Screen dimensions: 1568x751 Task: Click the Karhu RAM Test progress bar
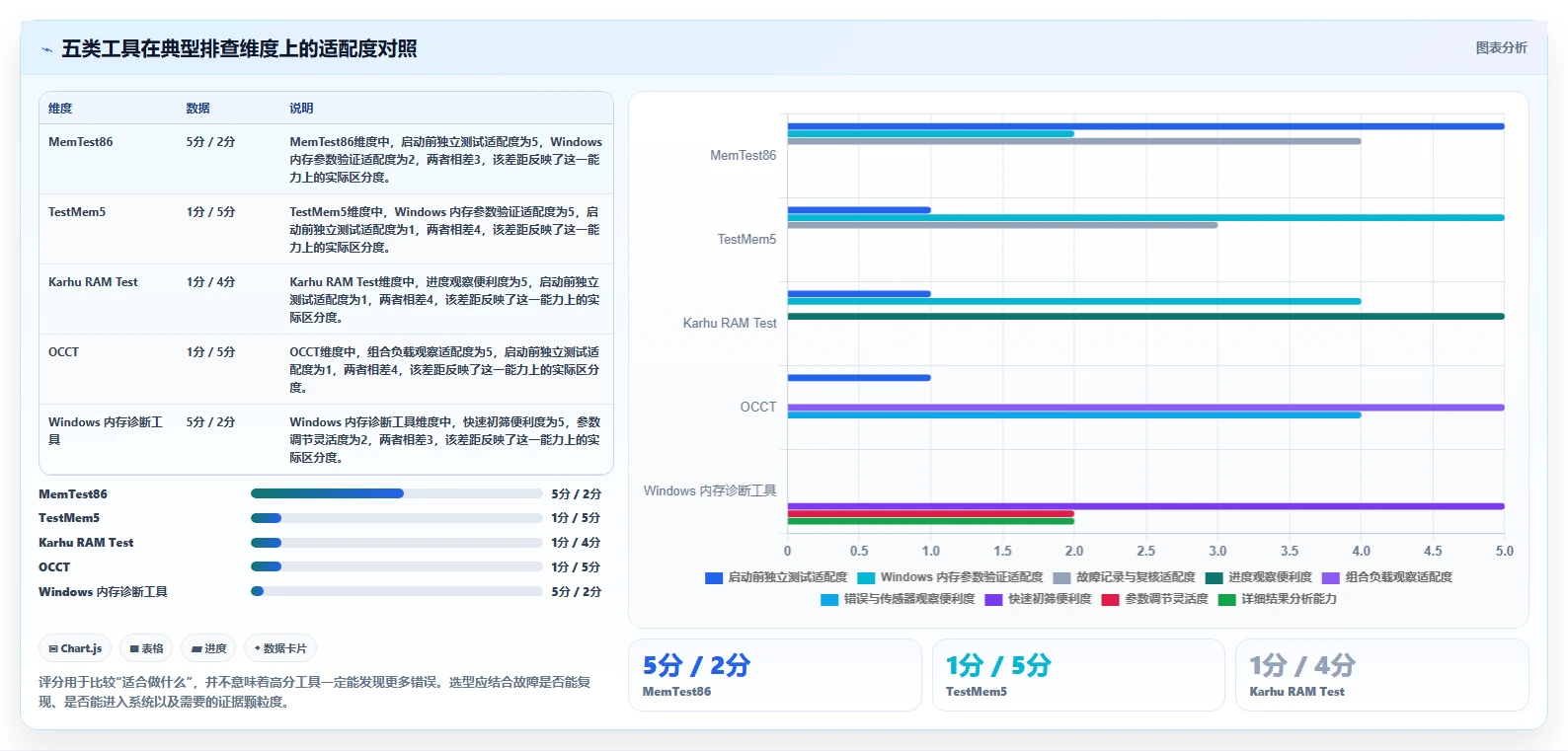point(396,542)
